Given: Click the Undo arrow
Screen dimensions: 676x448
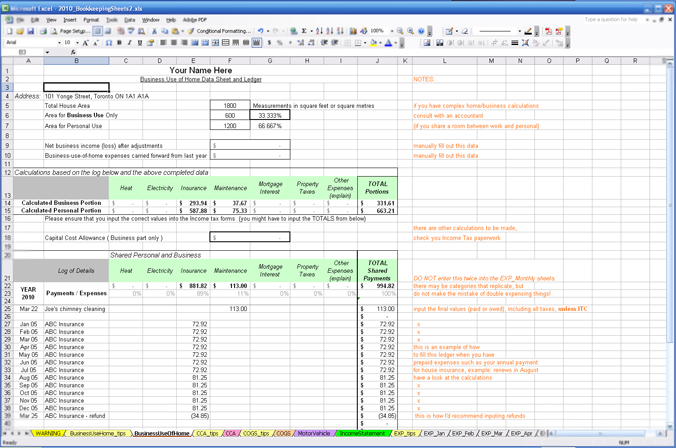Looking at the screenshot, I should [x=260, y=31].
